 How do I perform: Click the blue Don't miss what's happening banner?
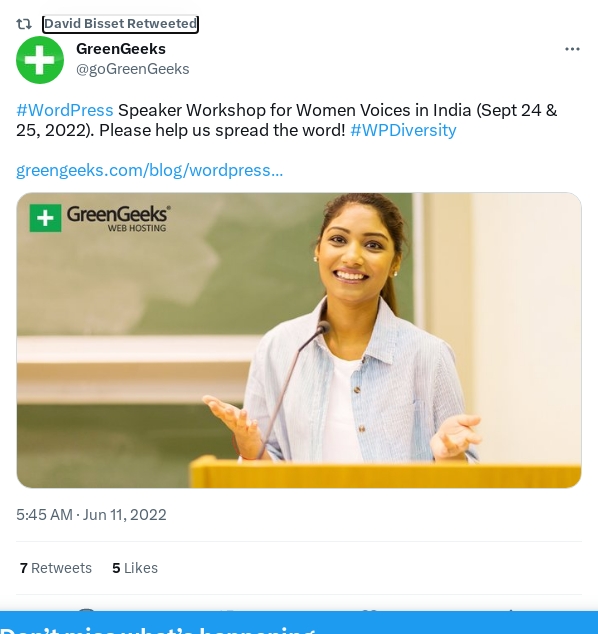[x=299, y=623]
